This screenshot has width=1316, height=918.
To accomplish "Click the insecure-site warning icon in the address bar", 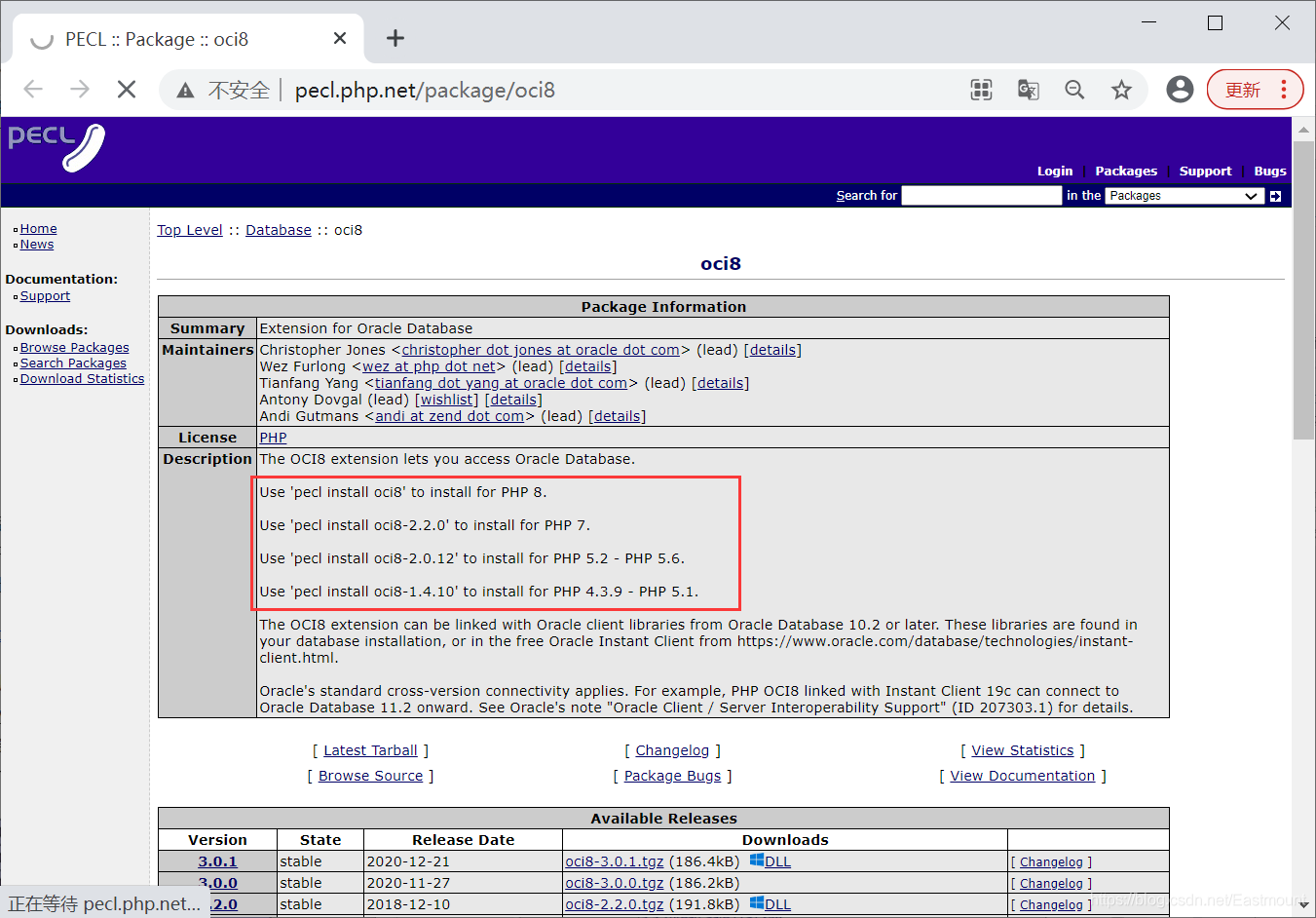I will 185,90.
